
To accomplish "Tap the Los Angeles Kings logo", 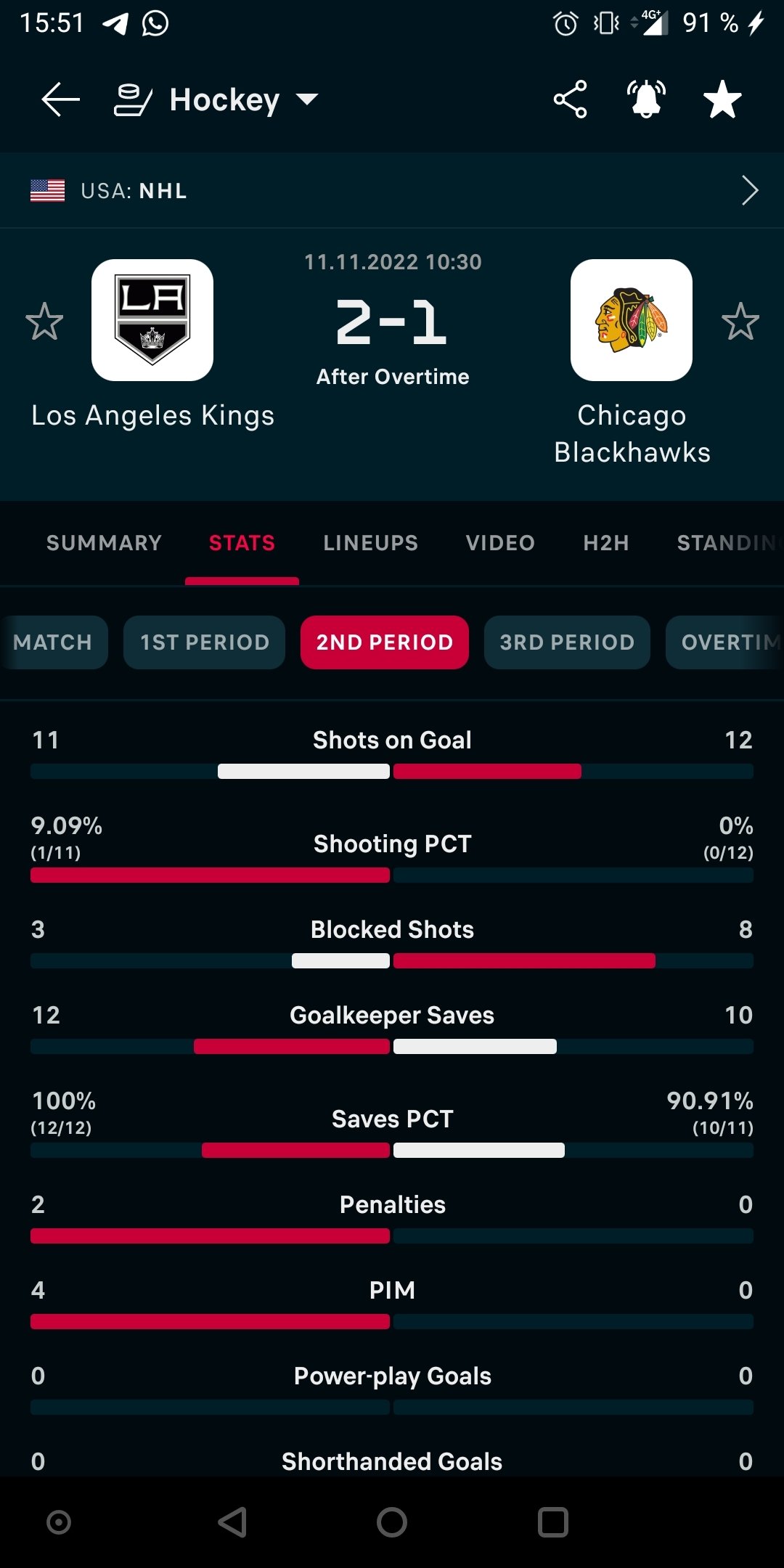I will click(152, 320).
